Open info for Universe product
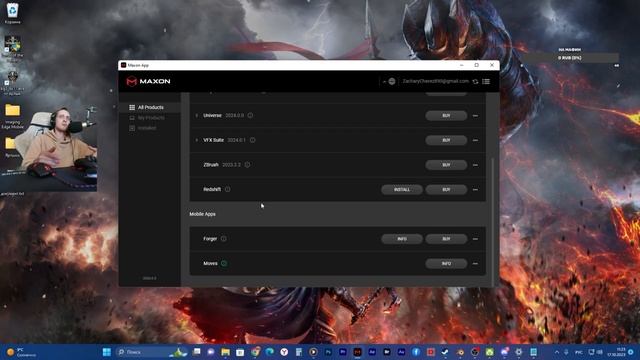Screen dimensions: 640x360 250,116
